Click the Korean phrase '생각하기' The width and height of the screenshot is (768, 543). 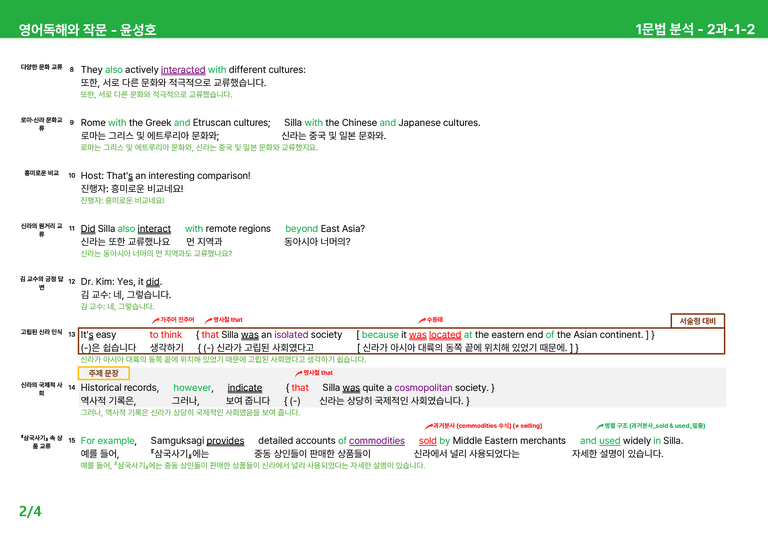point(167,348)
